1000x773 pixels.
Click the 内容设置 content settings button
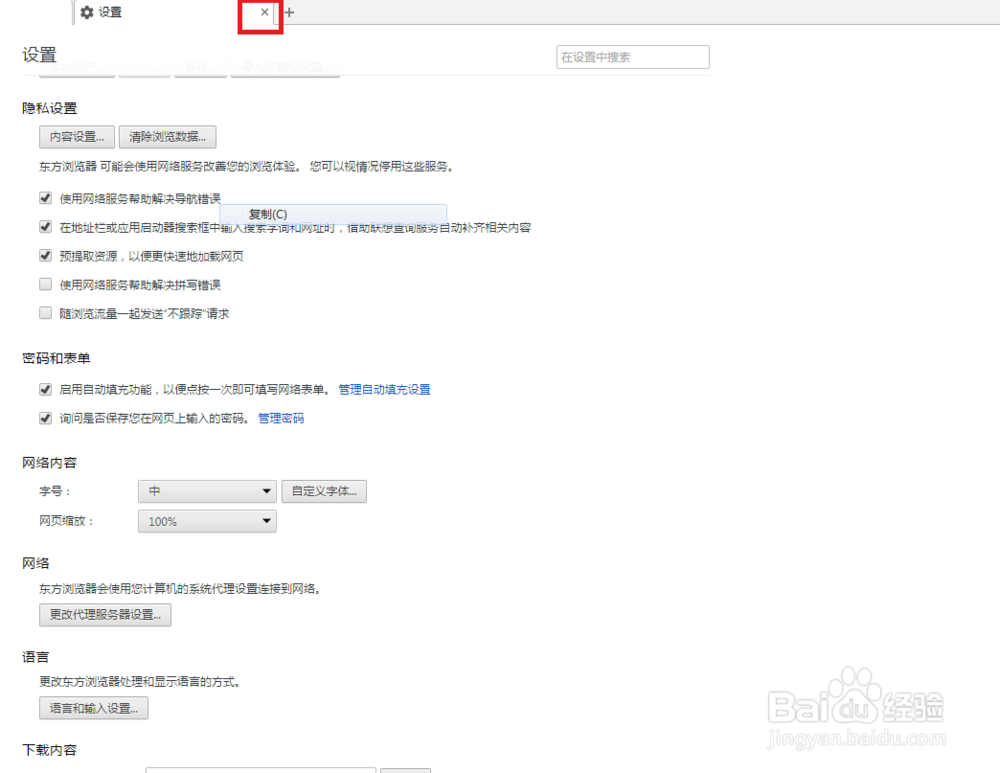point(76,136)
